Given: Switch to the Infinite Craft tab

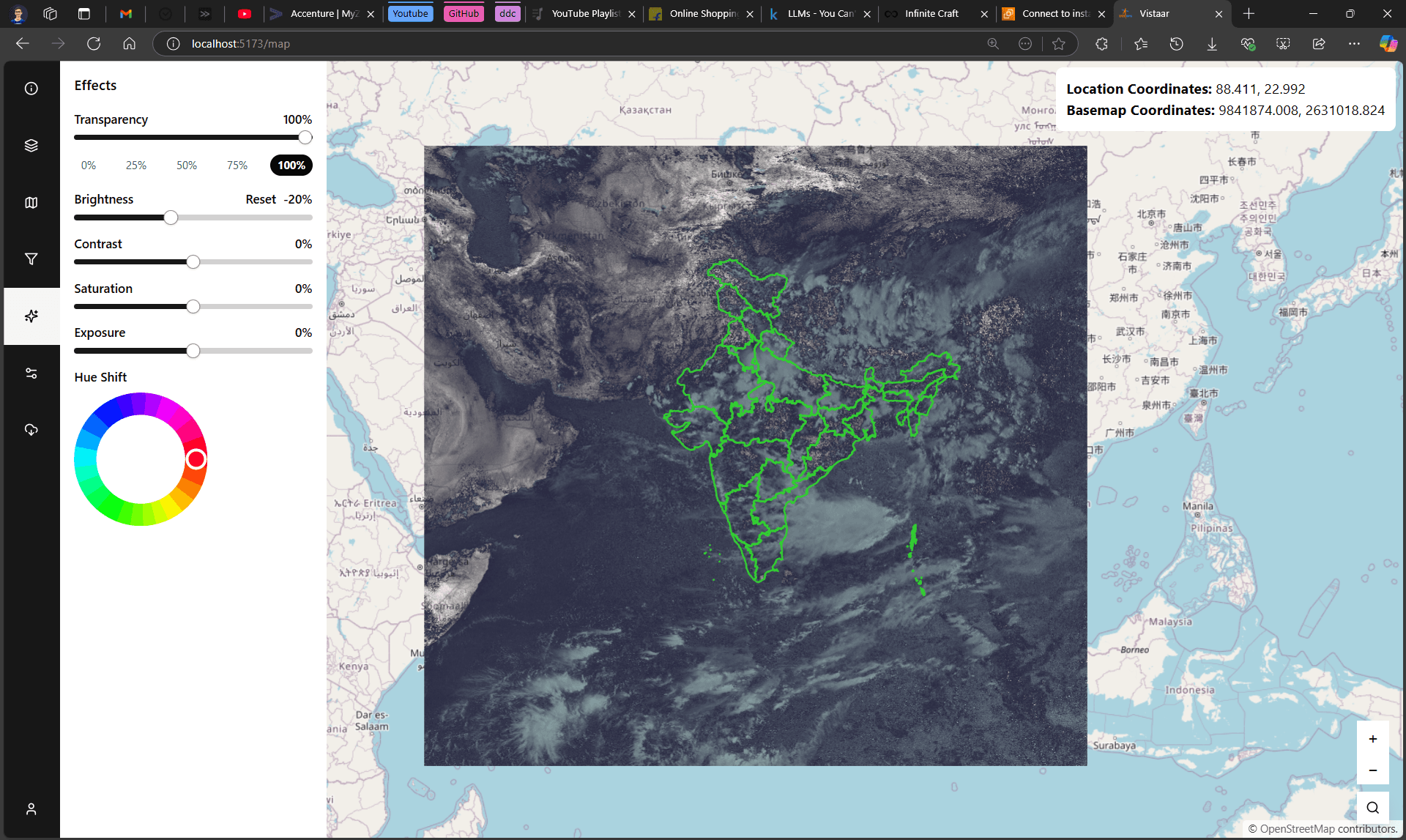Looking at the screenshot, I should tap(931, 14).
